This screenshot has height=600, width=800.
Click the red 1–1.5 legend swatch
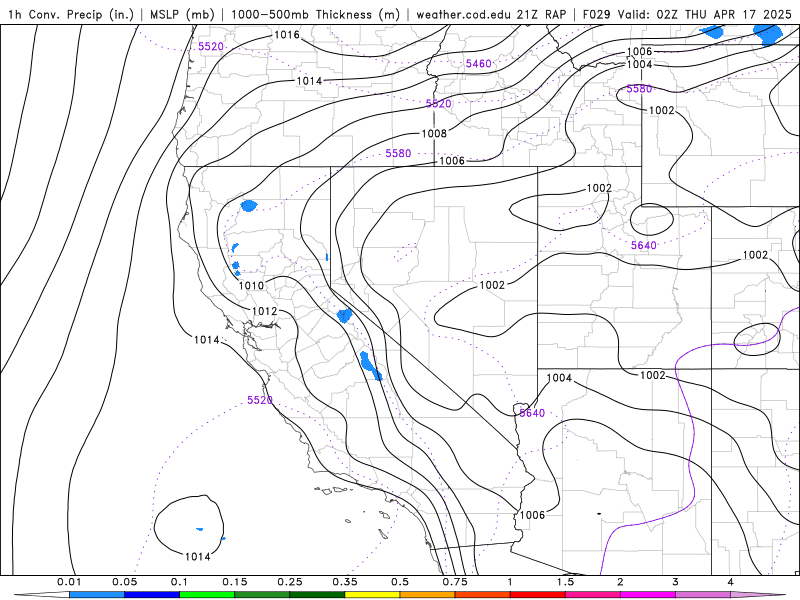(538, 595)
